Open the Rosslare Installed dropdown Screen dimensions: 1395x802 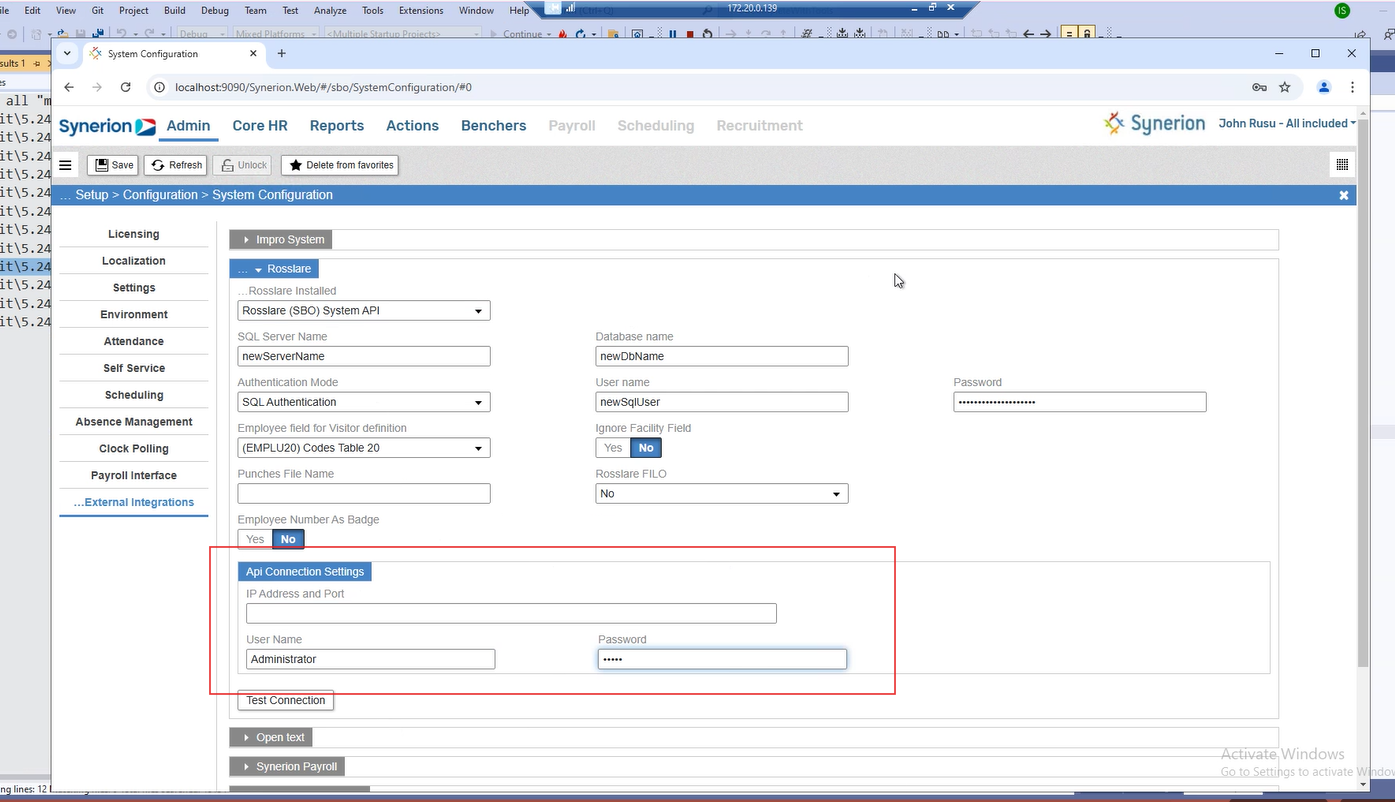point(364,311)
